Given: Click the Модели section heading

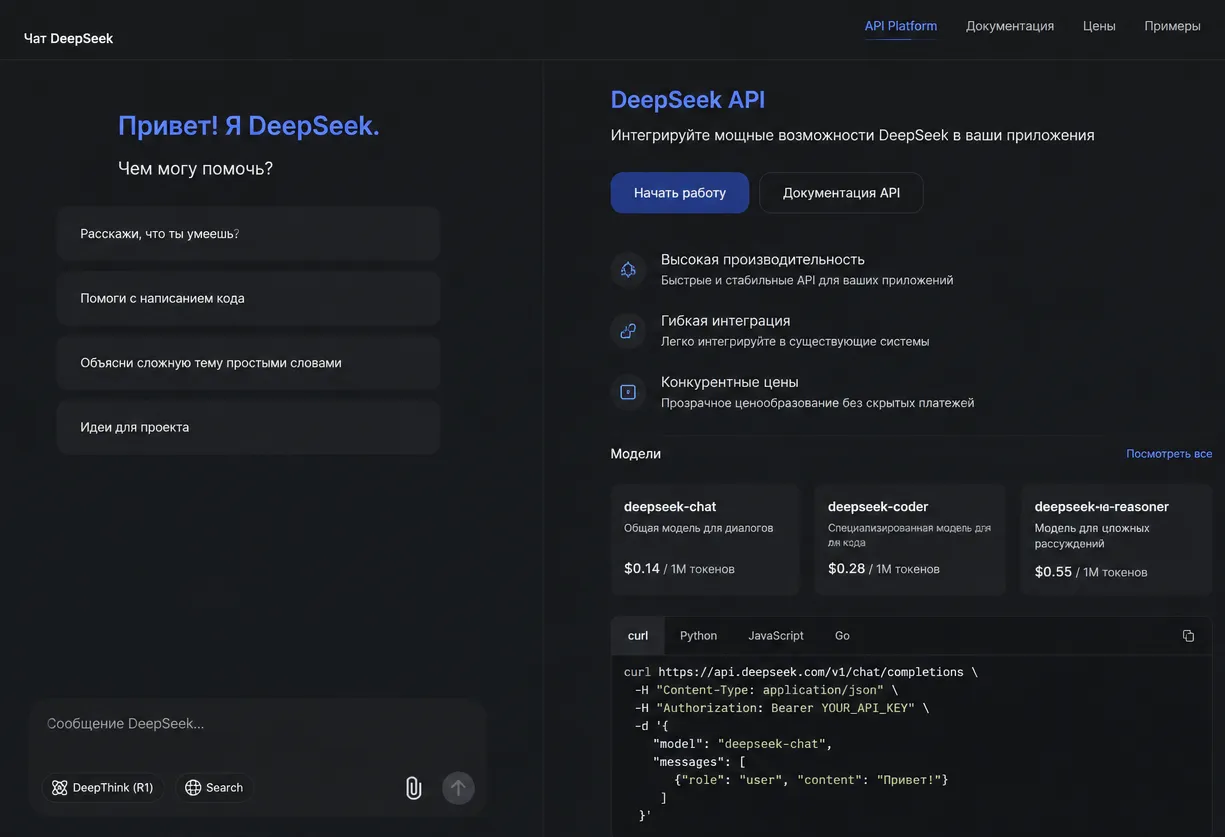Looking at the screenshot, I should click(x=636, y=454).
